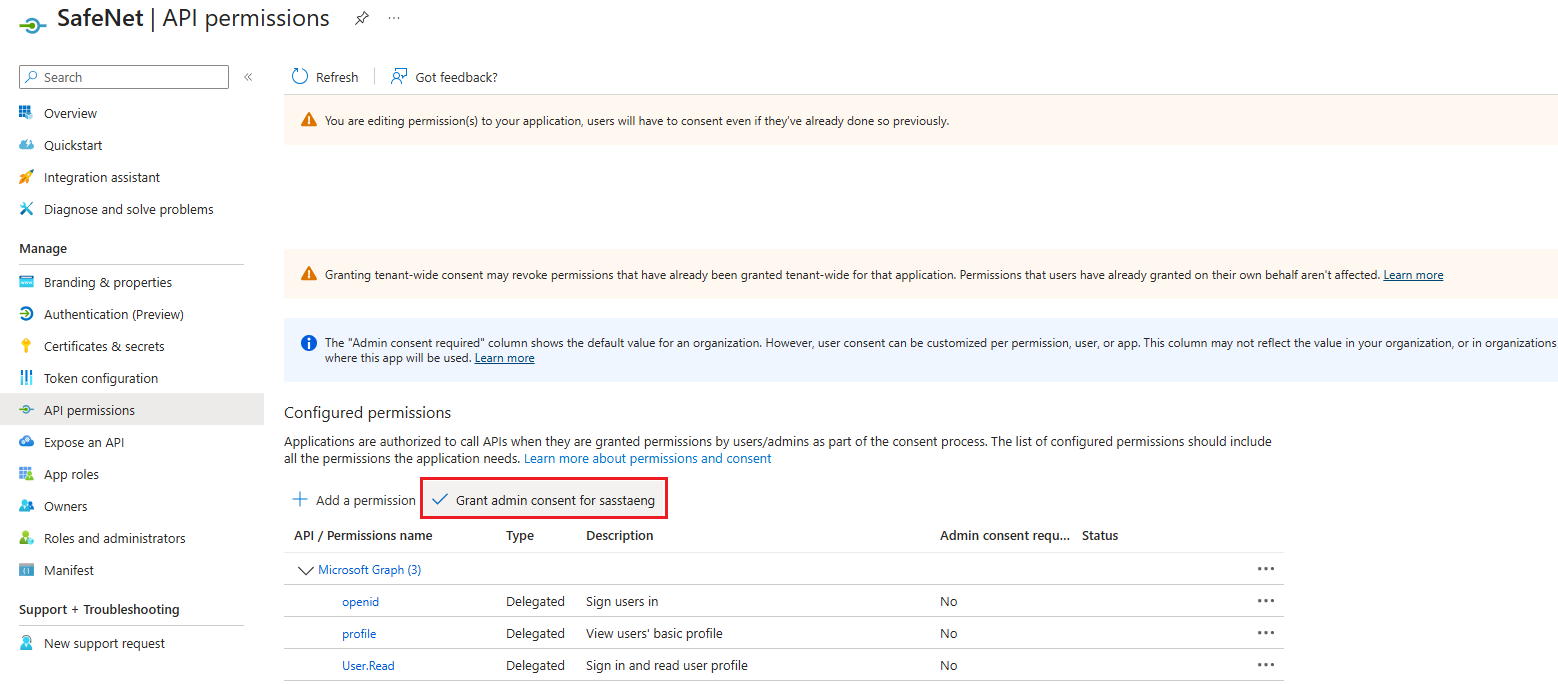Open Certificates & secrets via its key icon
The image size is (1558, 684).
click(26, 346)
